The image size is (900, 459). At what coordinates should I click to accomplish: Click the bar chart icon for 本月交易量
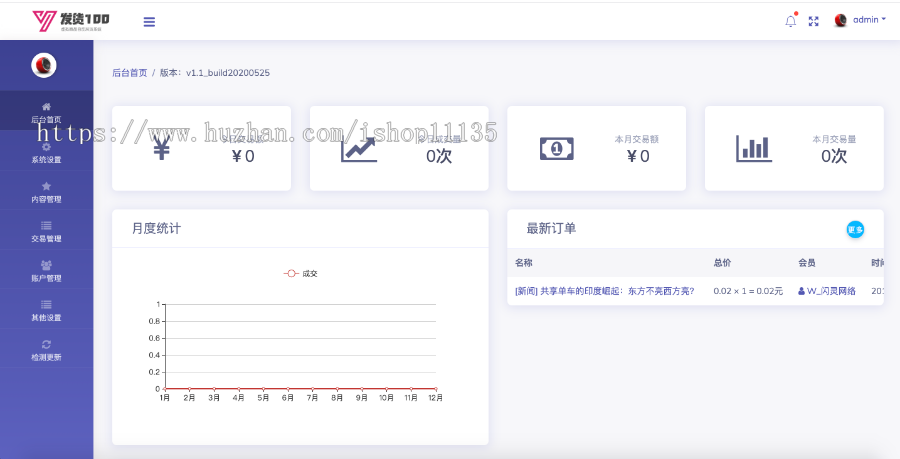tap(754, 149)
